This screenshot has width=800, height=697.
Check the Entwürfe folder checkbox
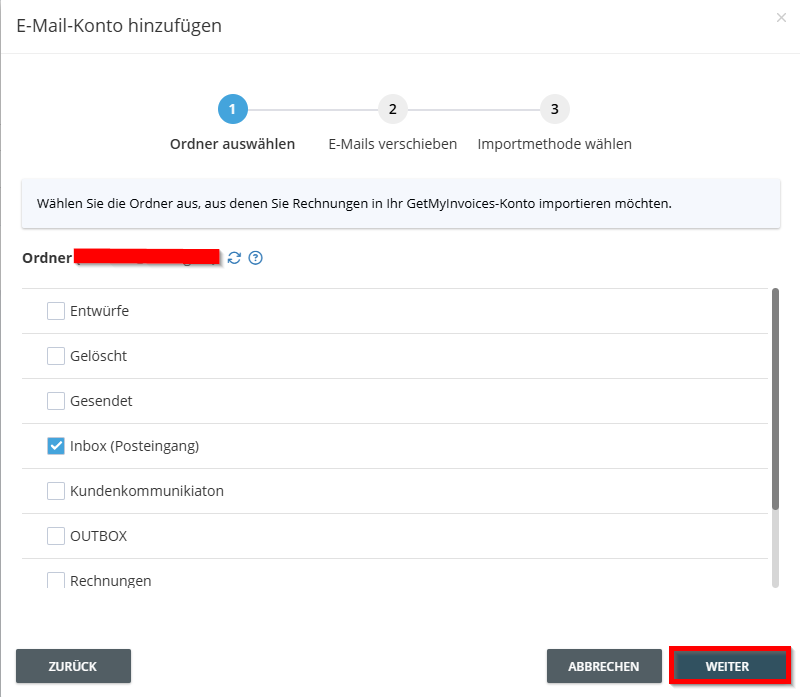[56, 311]
